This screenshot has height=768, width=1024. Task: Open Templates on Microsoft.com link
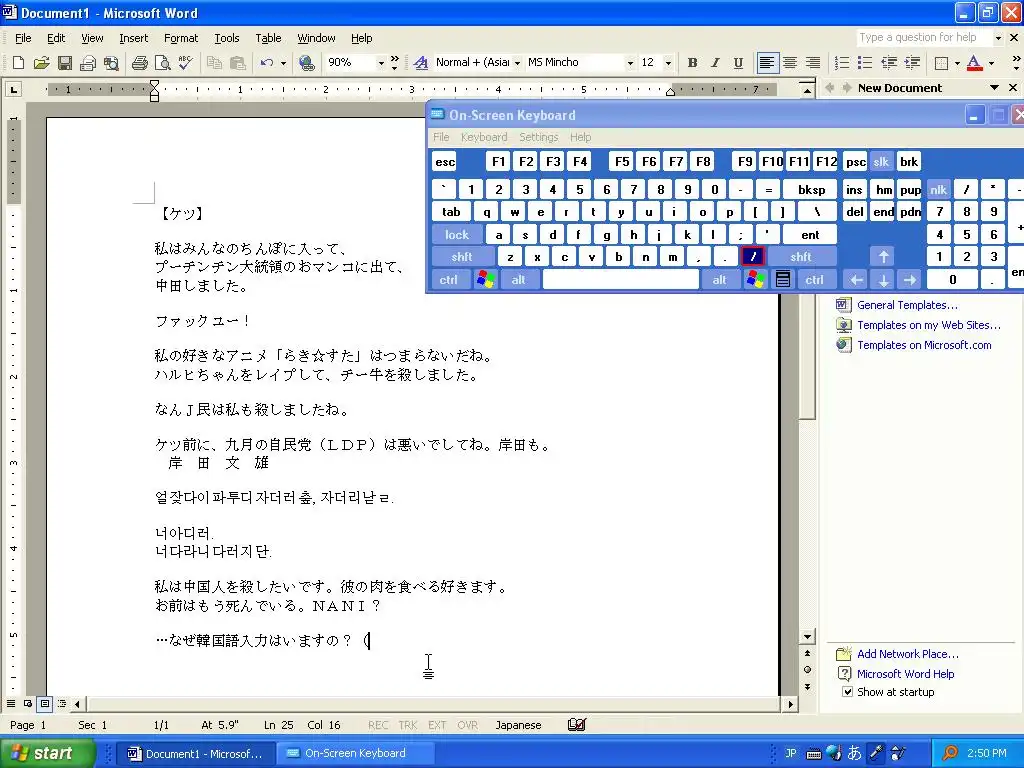pos(924,345)
